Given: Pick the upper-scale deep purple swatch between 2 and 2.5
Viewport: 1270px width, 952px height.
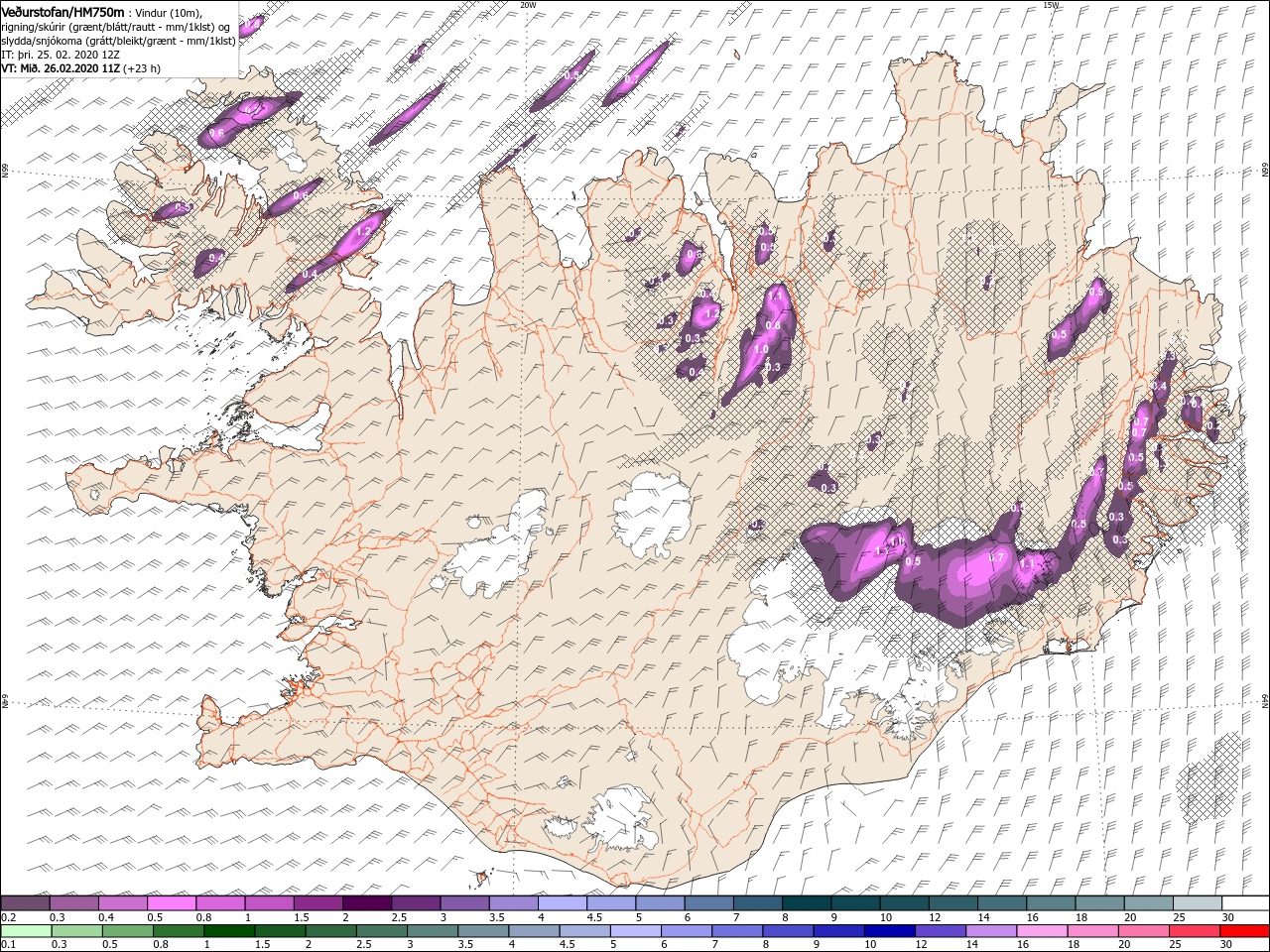Looking at the screenshot, I should pyautogui.click(x=366, y=903).
